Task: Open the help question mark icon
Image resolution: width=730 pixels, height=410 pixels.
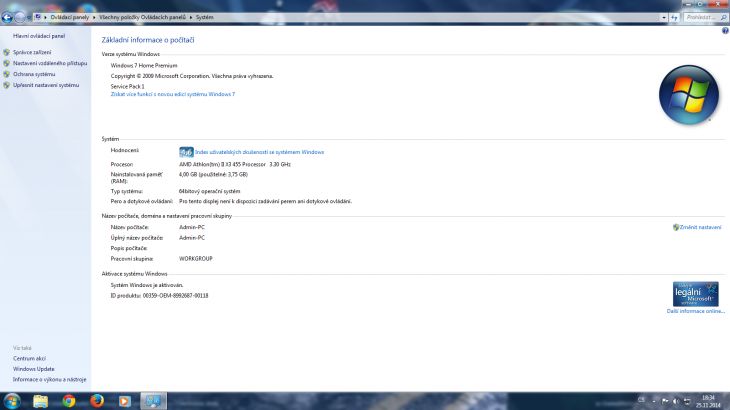Action: tap(725, 31)
